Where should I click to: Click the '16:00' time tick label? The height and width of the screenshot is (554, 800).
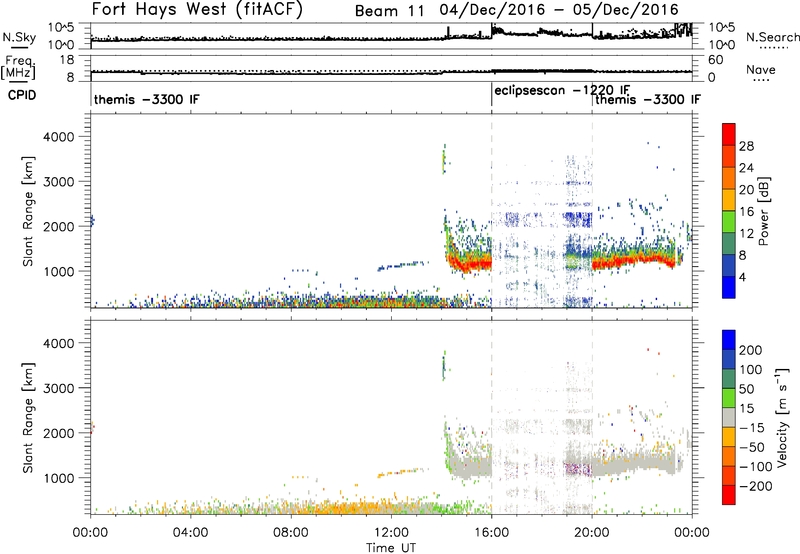point(492,533)
